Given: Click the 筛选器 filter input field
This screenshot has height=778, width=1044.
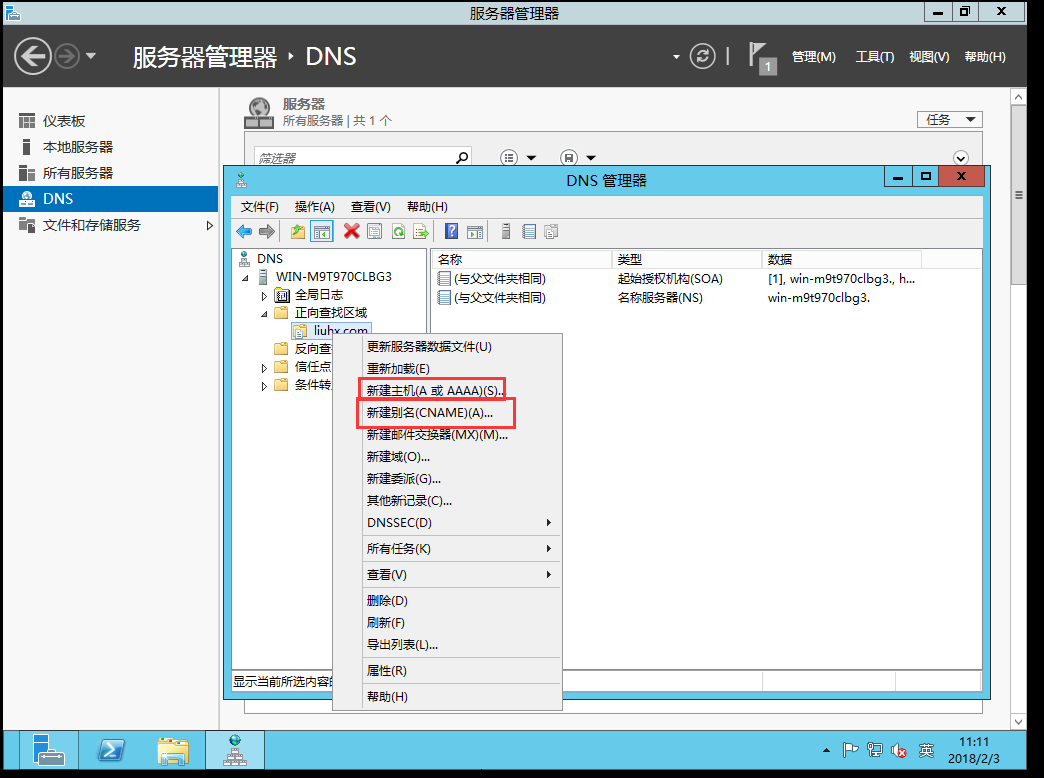Looking at the screenshot, I should coord(356,158).
